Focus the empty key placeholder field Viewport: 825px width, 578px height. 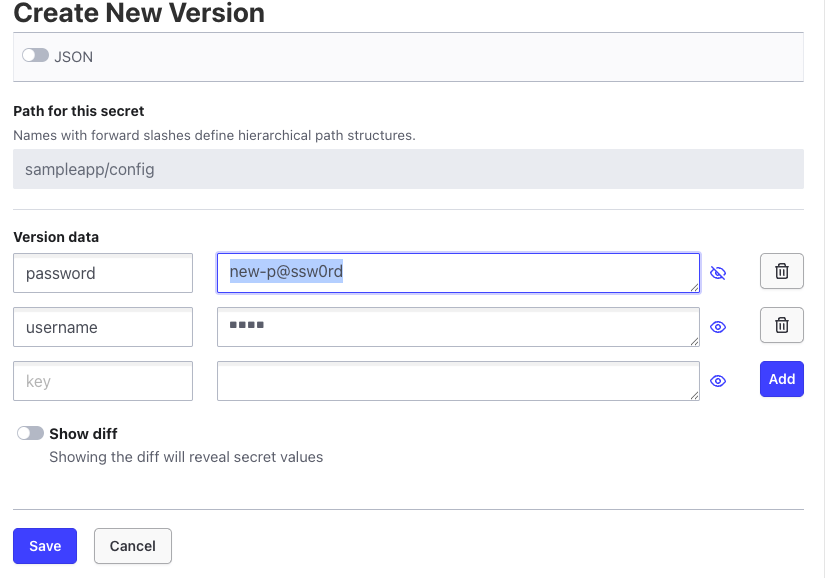click(x=103, y=381)
